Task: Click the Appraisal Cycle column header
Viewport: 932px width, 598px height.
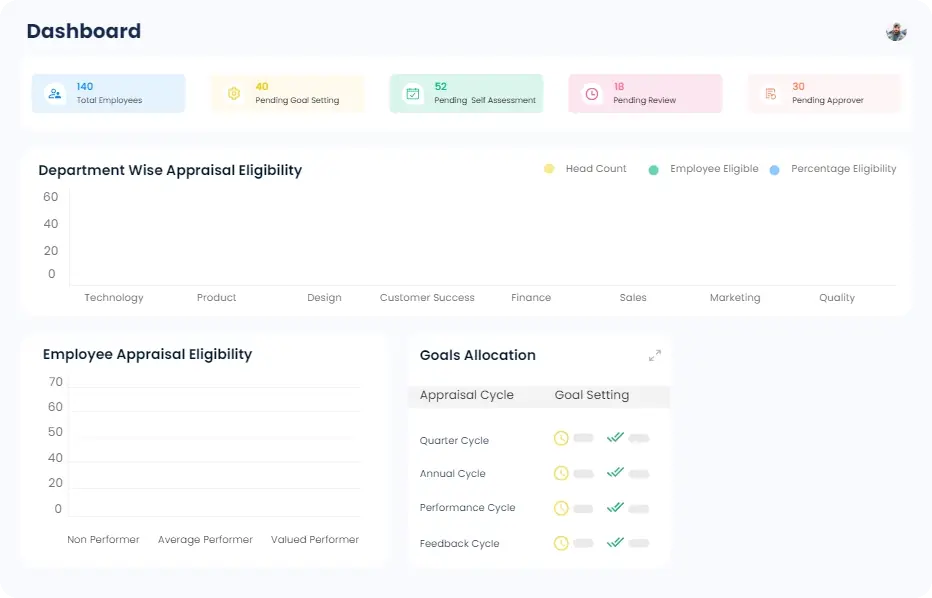Action: tap(467, 395)
